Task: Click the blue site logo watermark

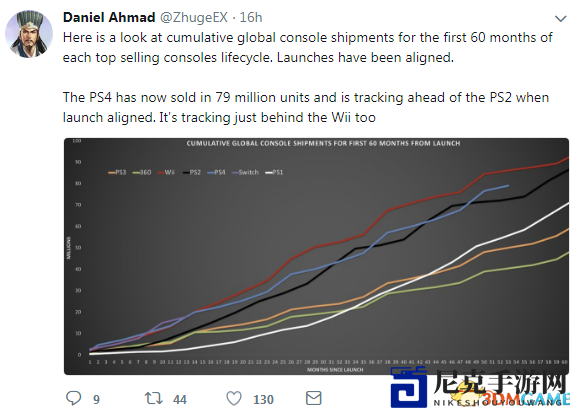Action: (409, 388)
